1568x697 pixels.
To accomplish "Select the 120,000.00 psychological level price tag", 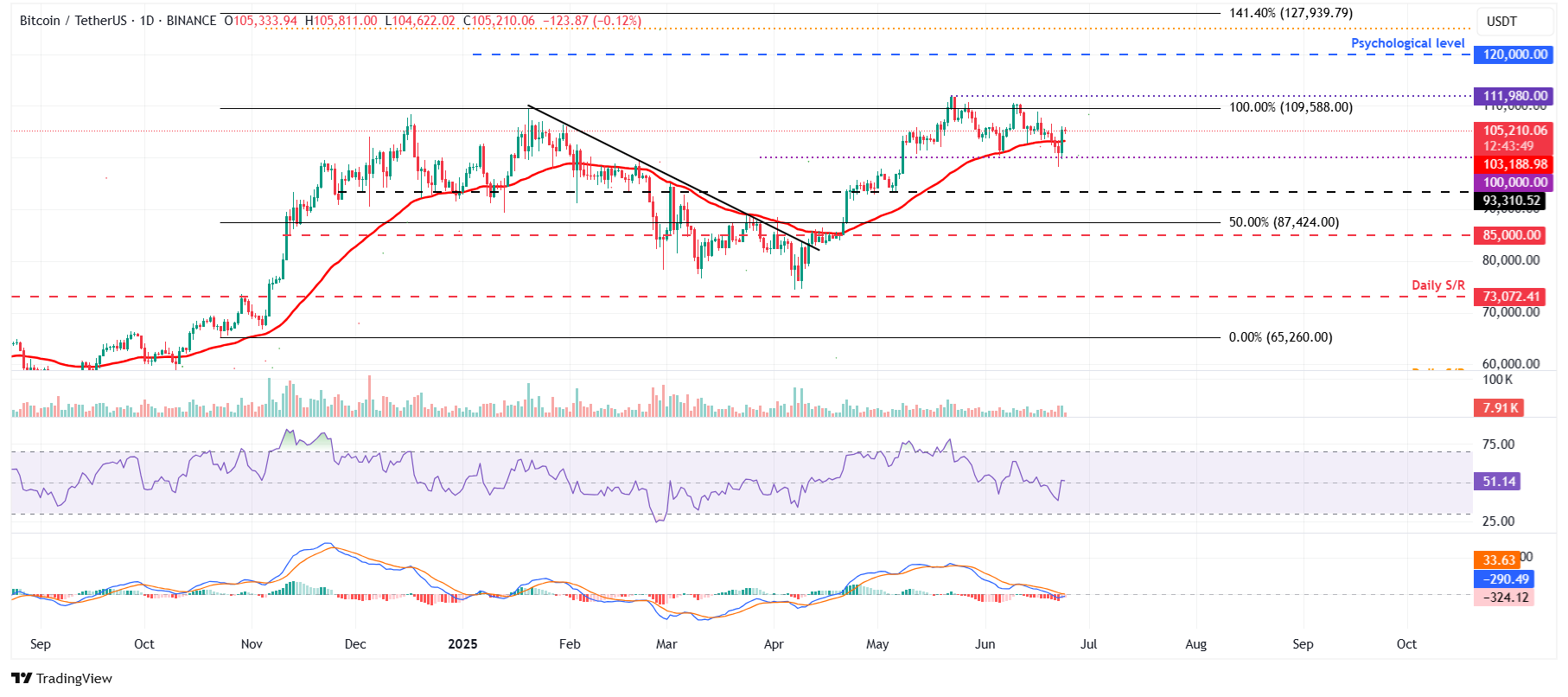I will coord(1514,54).
